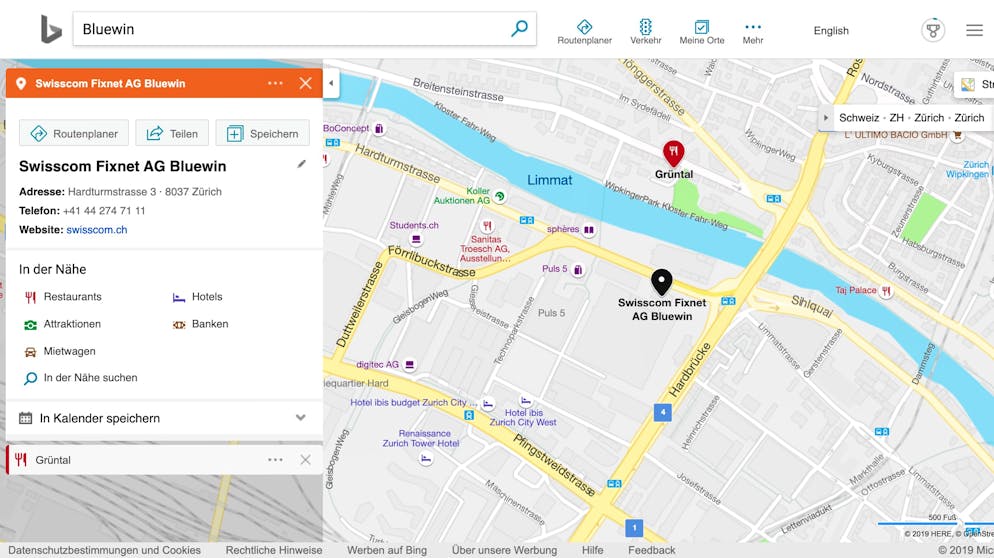The height and width of the screenshot is (558, 994).
Task: Open the rewards medal icon
Action: click(x=933, y=30)
